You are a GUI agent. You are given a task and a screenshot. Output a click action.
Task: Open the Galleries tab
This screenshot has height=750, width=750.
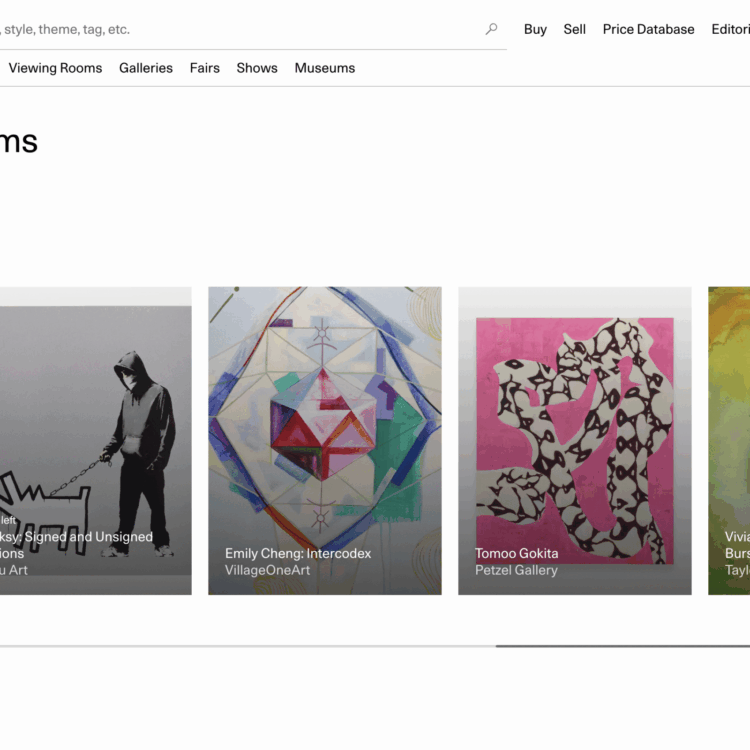pos(146,68)
